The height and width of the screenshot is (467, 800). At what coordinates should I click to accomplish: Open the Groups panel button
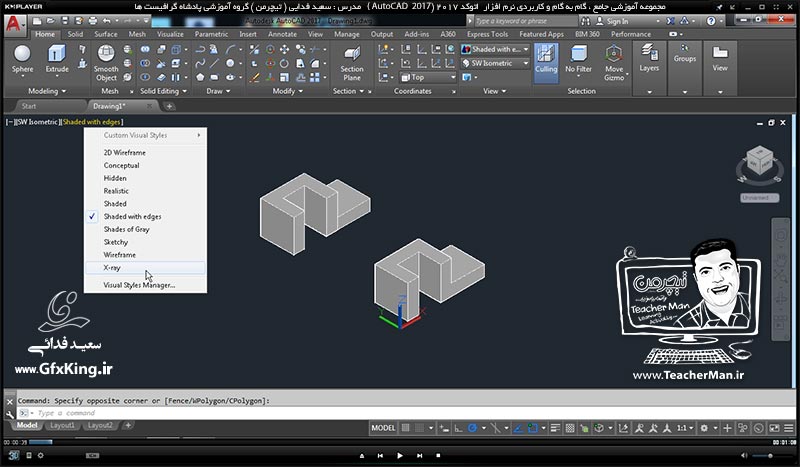(x=685, y=54)
